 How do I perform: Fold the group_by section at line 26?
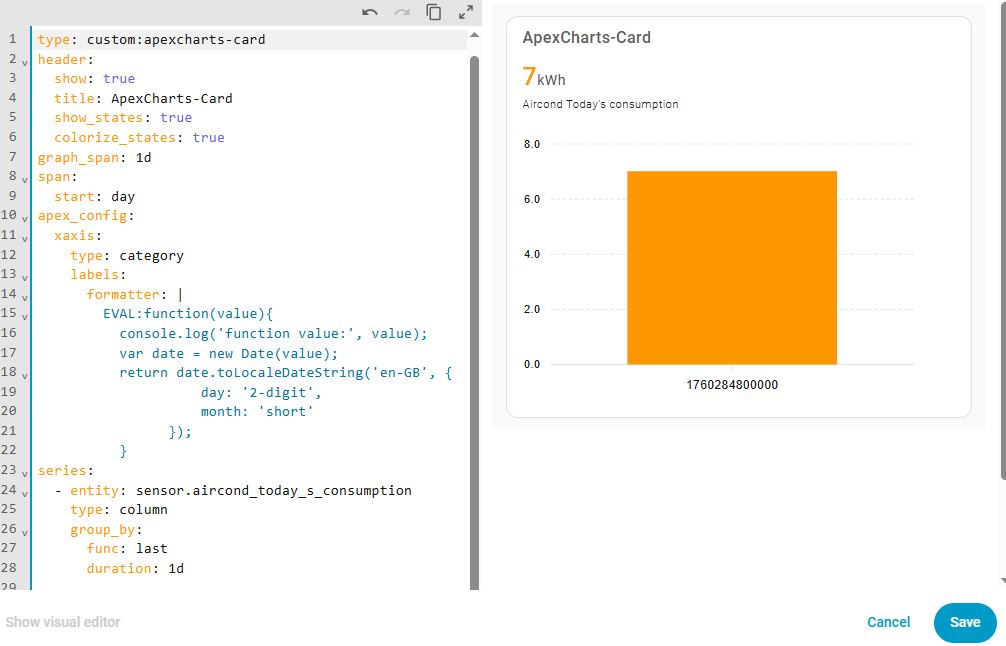point(25,532)
